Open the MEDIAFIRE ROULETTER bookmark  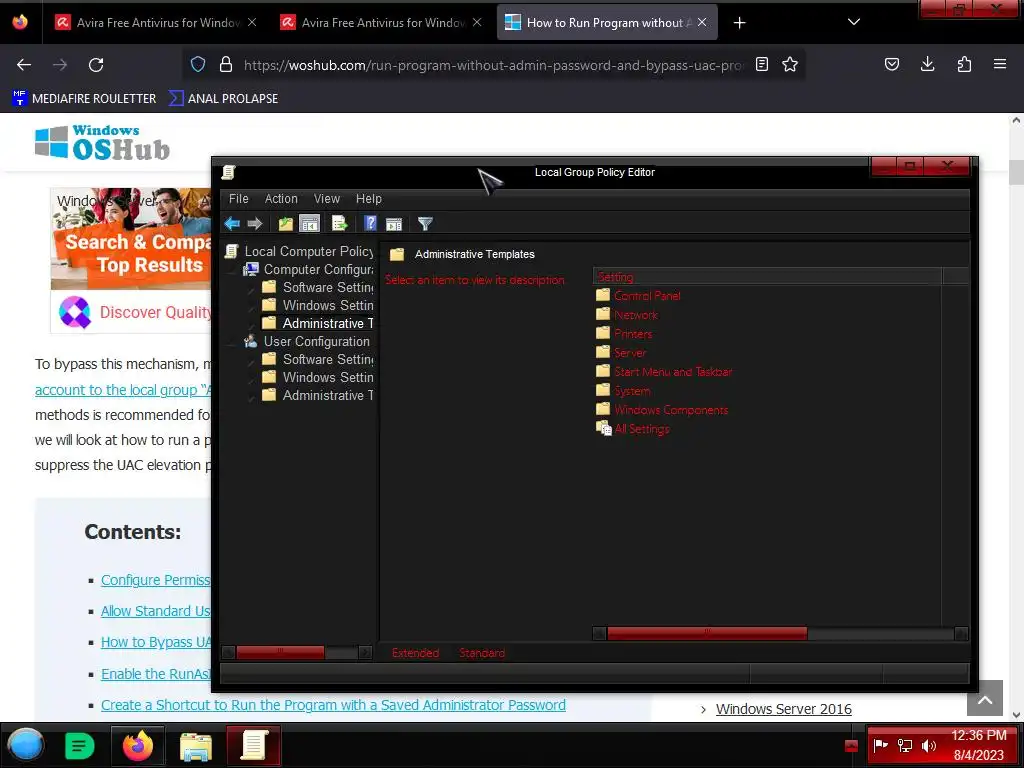point(84,99)
